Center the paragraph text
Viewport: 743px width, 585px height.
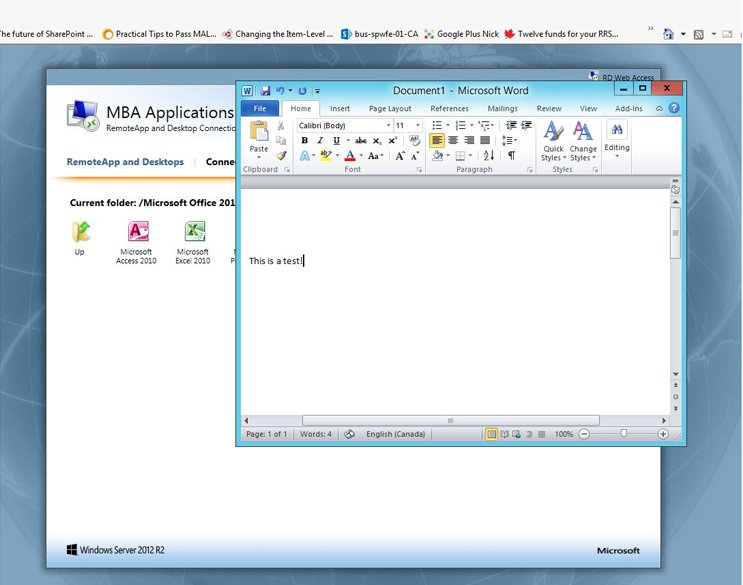(x=453, y=140)
